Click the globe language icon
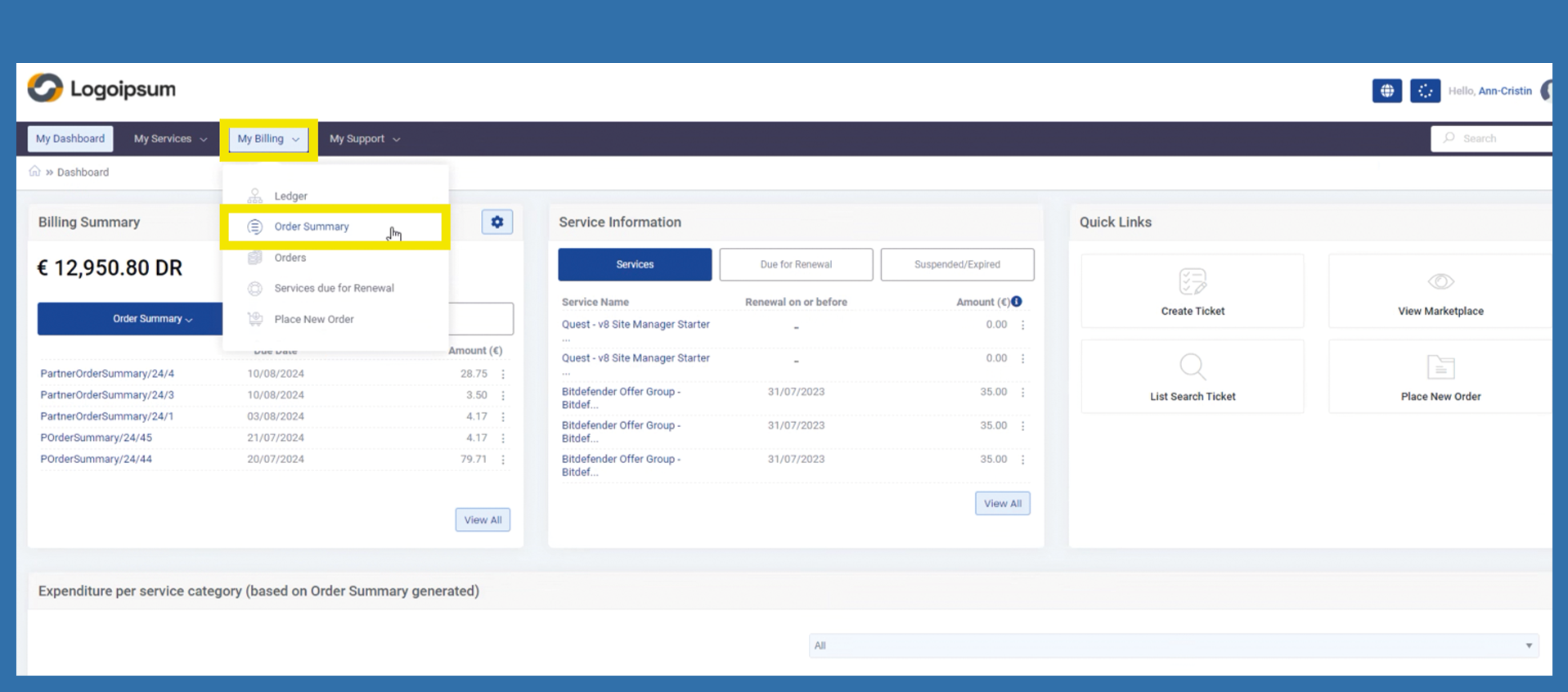The height and width of the screenshot is (692, 1568). pos(1386,91)
